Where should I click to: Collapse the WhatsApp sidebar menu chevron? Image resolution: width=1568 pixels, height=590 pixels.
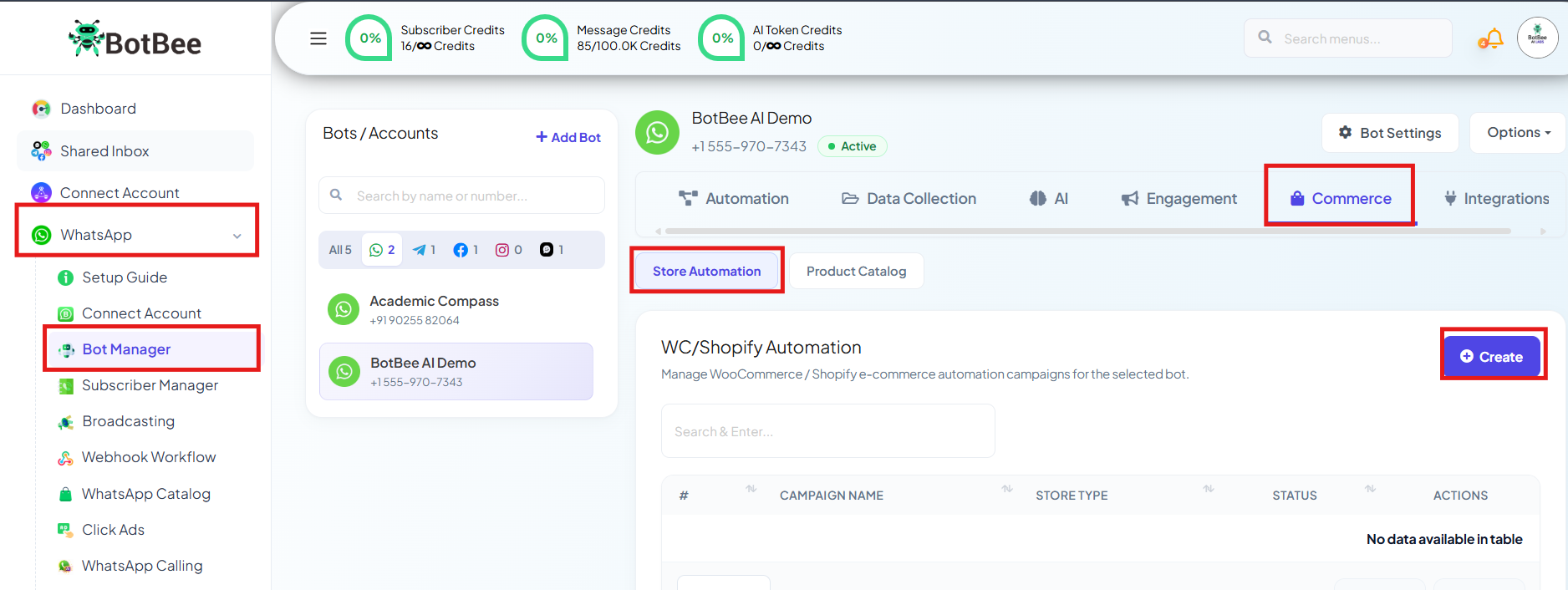click(x=237, y=236)
